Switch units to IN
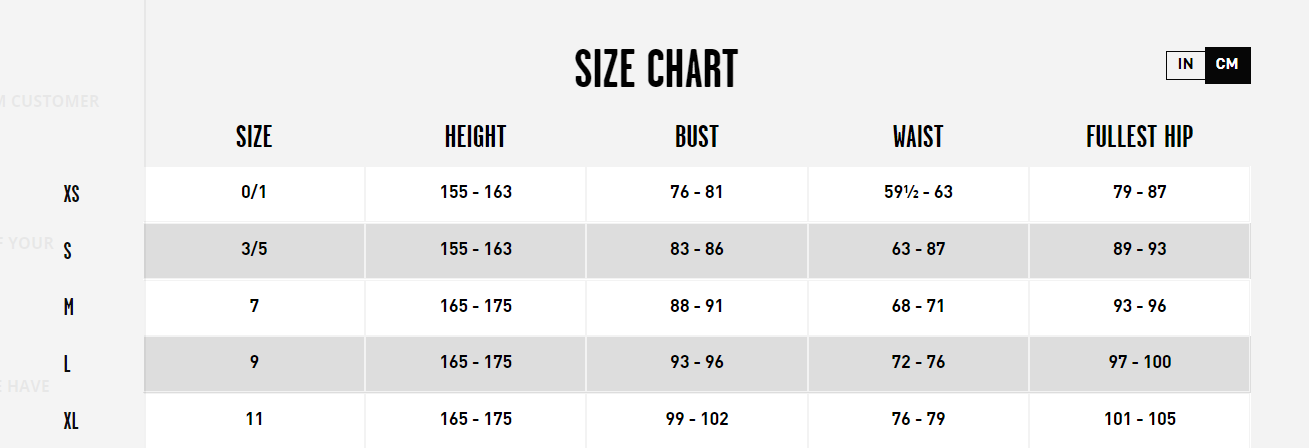Viewport: 1309px width, 448px height. click(x=1186, y=65)
